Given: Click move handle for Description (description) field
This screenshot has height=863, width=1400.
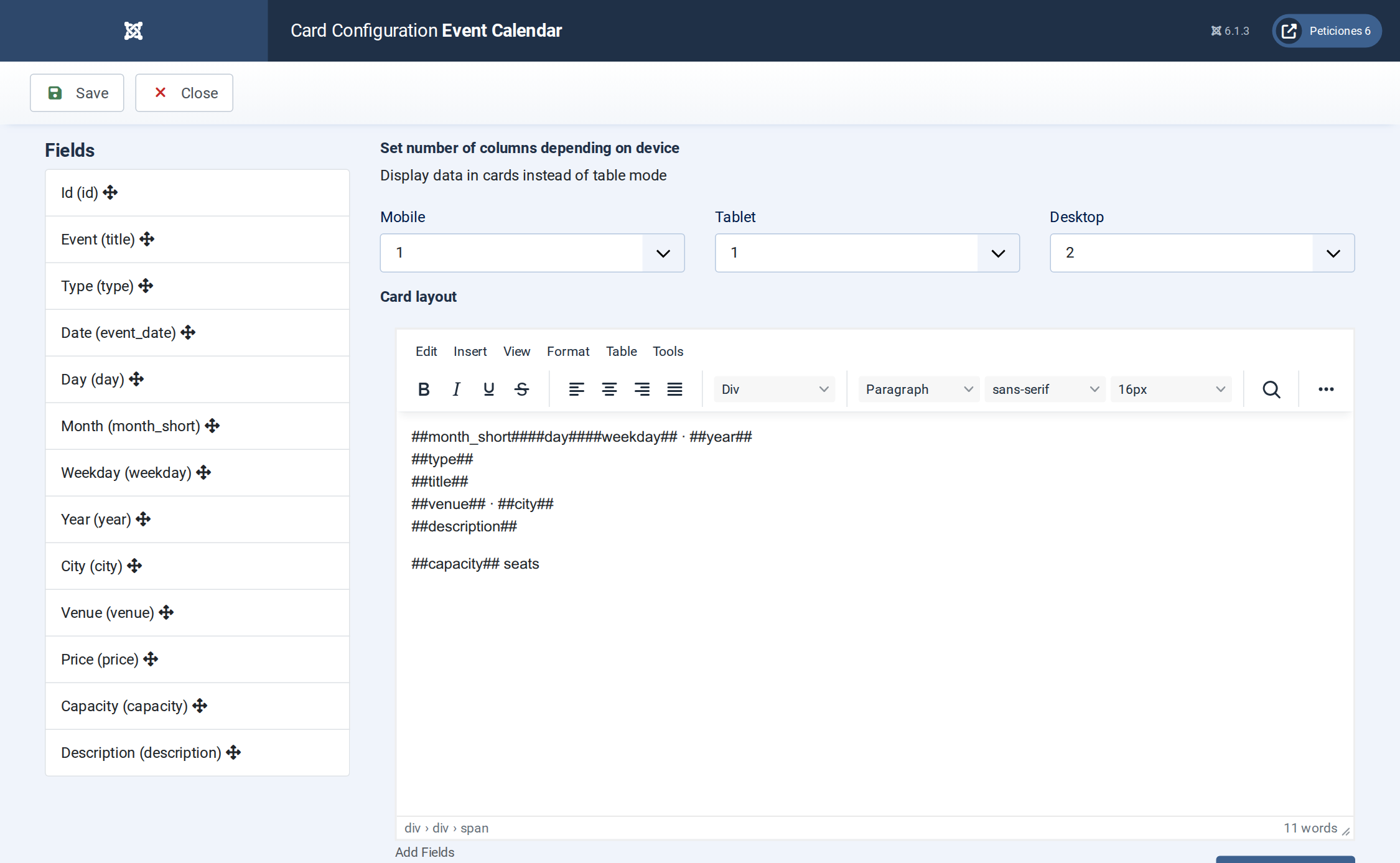Looking at the screenshot, I should 233,752.
